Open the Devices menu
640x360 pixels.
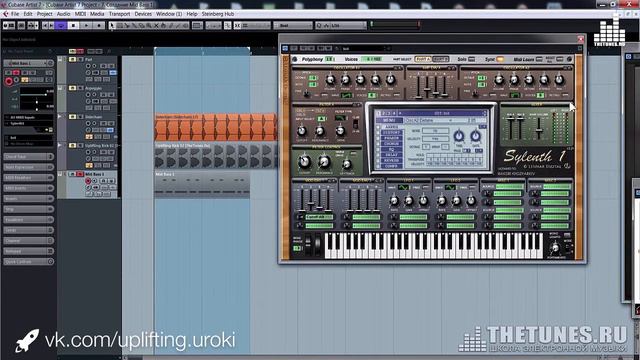pos(143,14)
